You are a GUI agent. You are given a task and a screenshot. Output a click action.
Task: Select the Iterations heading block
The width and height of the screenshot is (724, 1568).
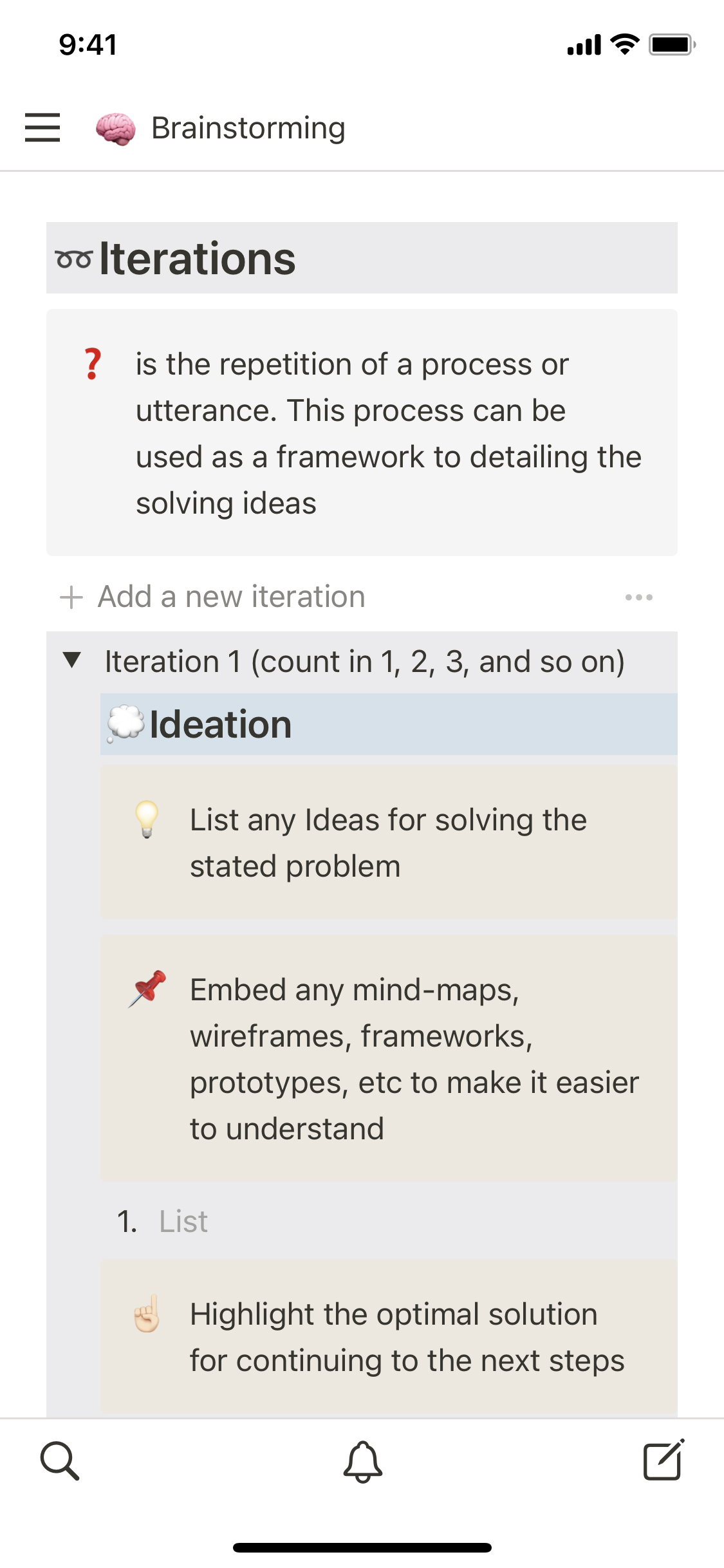198,259
